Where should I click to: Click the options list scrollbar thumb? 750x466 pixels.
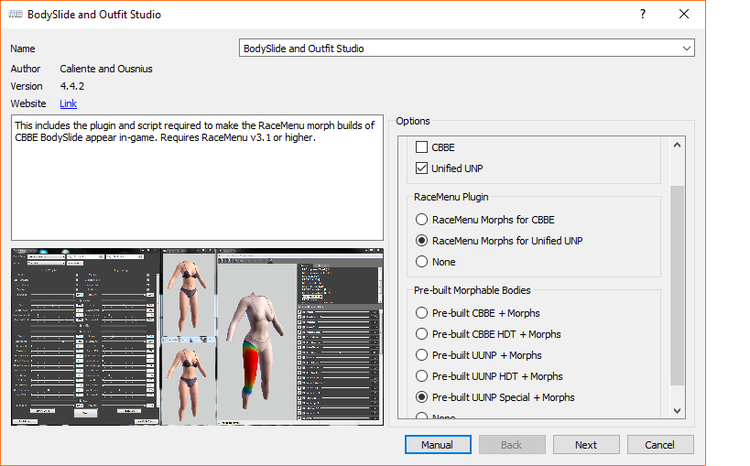[x=677, y=285]
